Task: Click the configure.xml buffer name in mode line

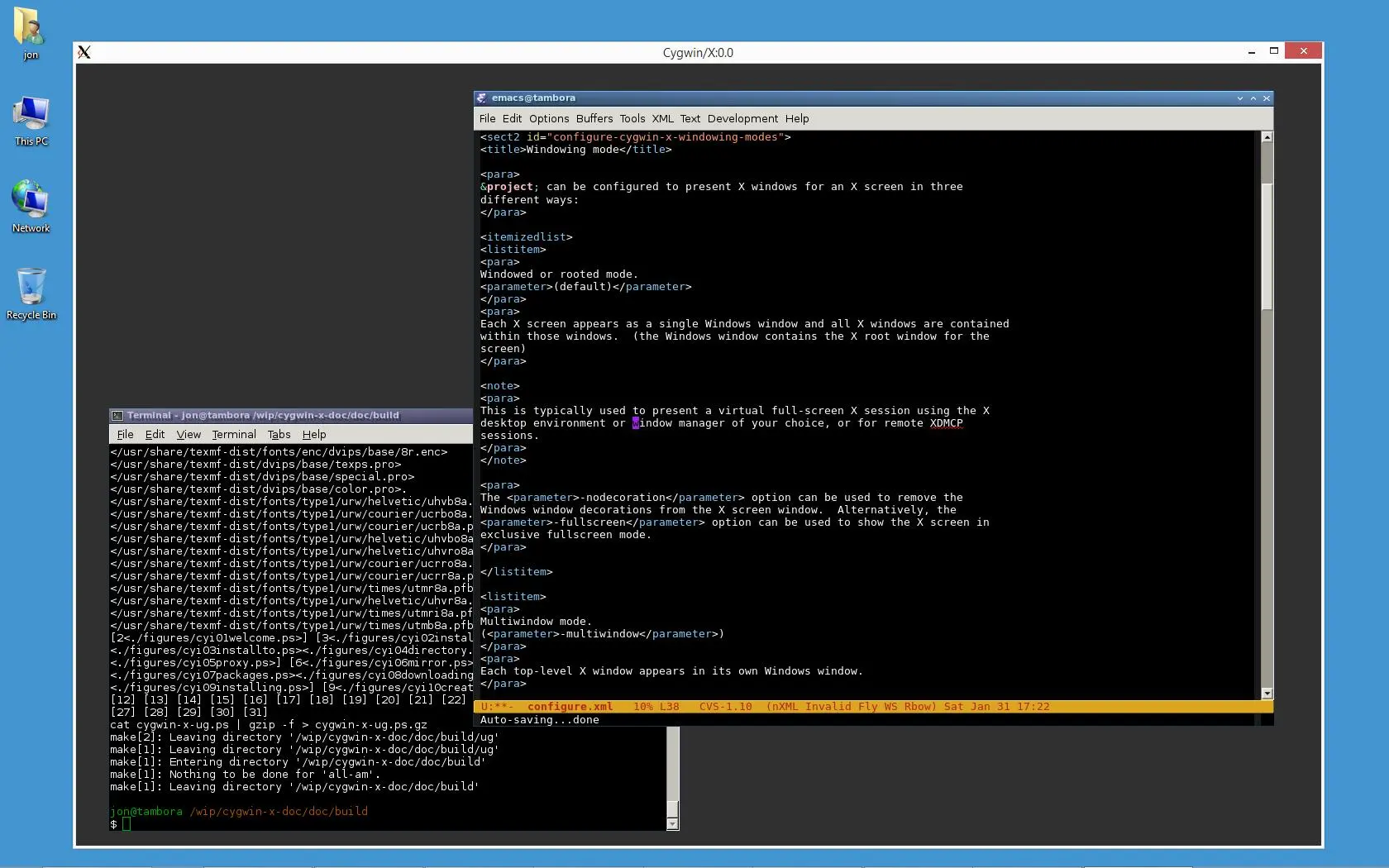Action: [570, 707]
